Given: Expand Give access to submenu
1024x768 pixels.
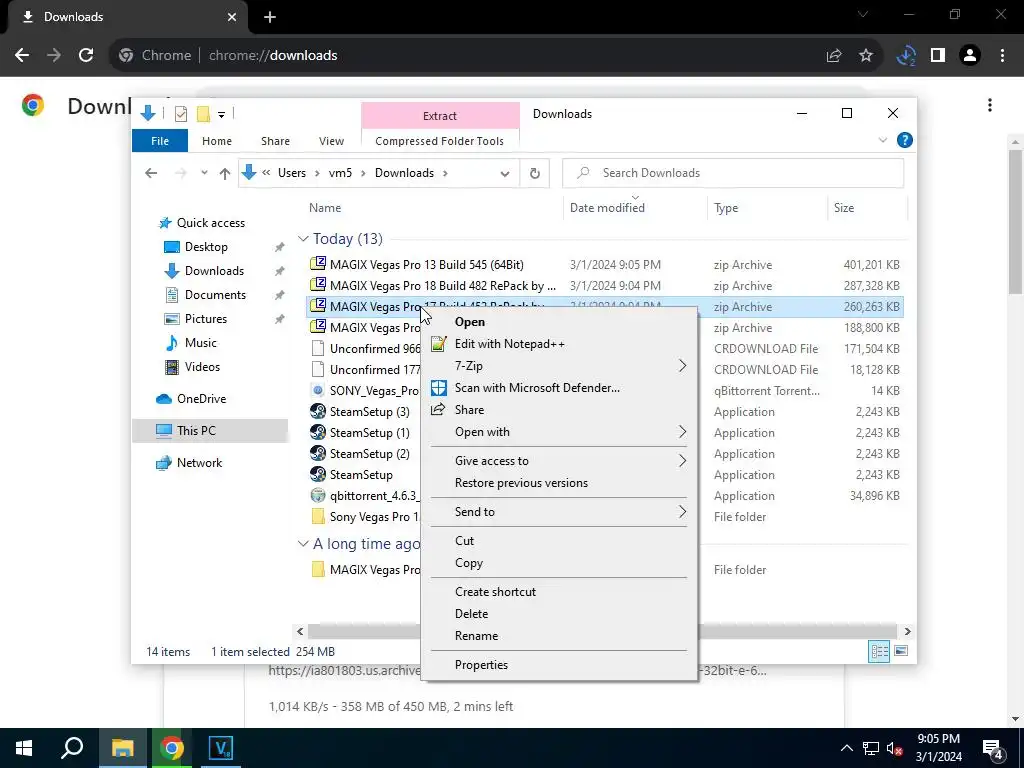Looking at the screenshot, I should (682, 461).
